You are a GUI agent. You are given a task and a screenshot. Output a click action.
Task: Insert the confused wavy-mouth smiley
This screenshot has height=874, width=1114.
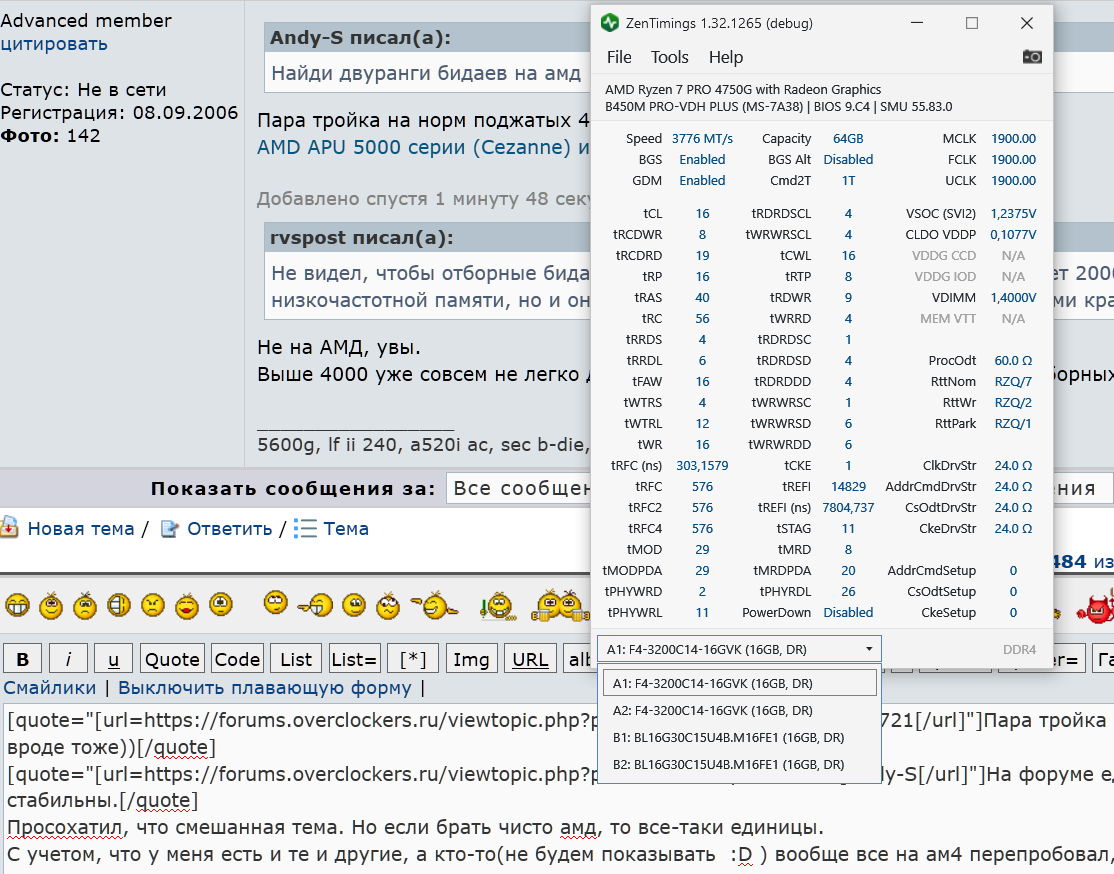point(388,605)
